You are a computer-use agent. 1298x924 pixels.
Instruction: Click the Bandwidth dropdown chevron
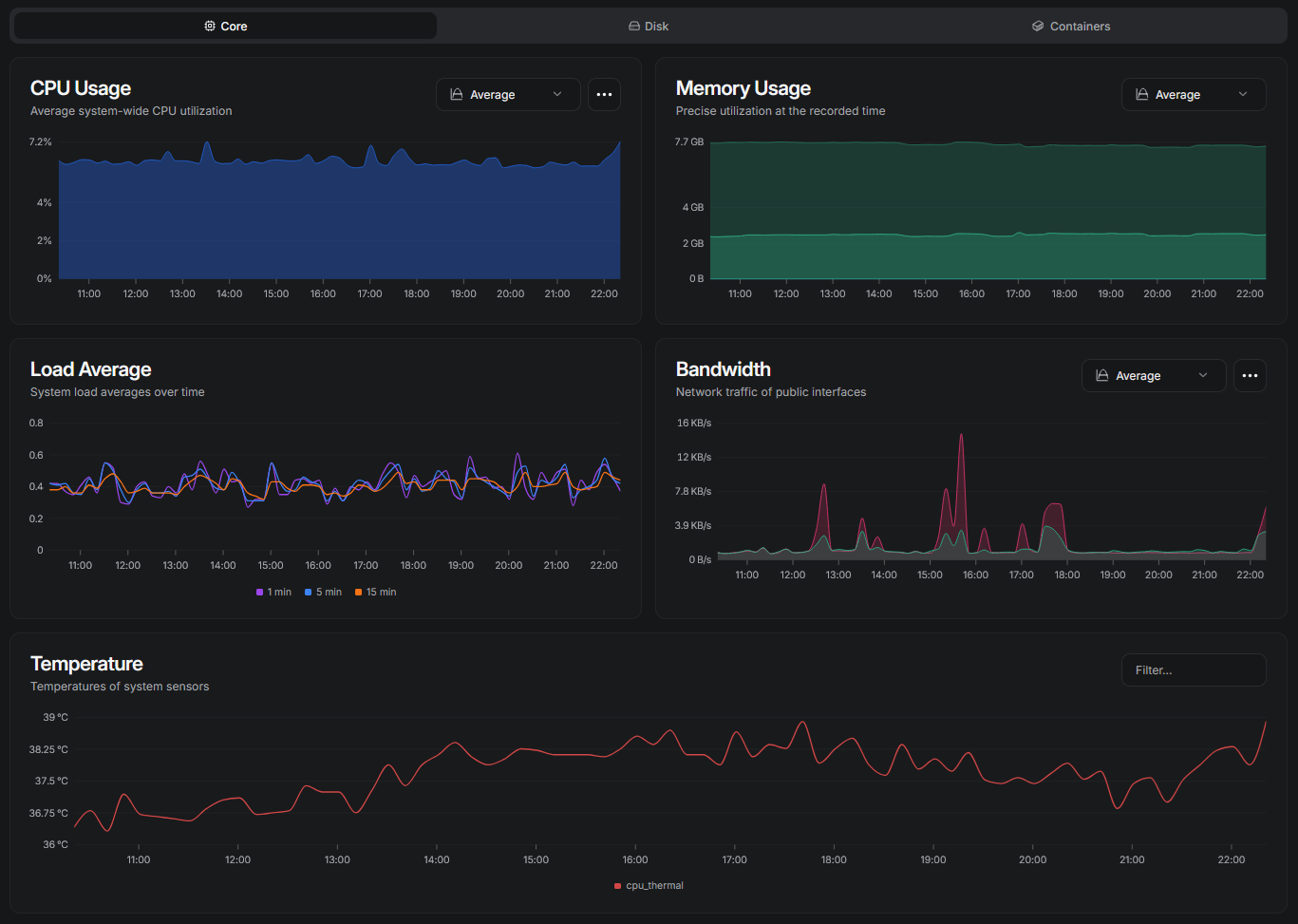pos(1203,375)
